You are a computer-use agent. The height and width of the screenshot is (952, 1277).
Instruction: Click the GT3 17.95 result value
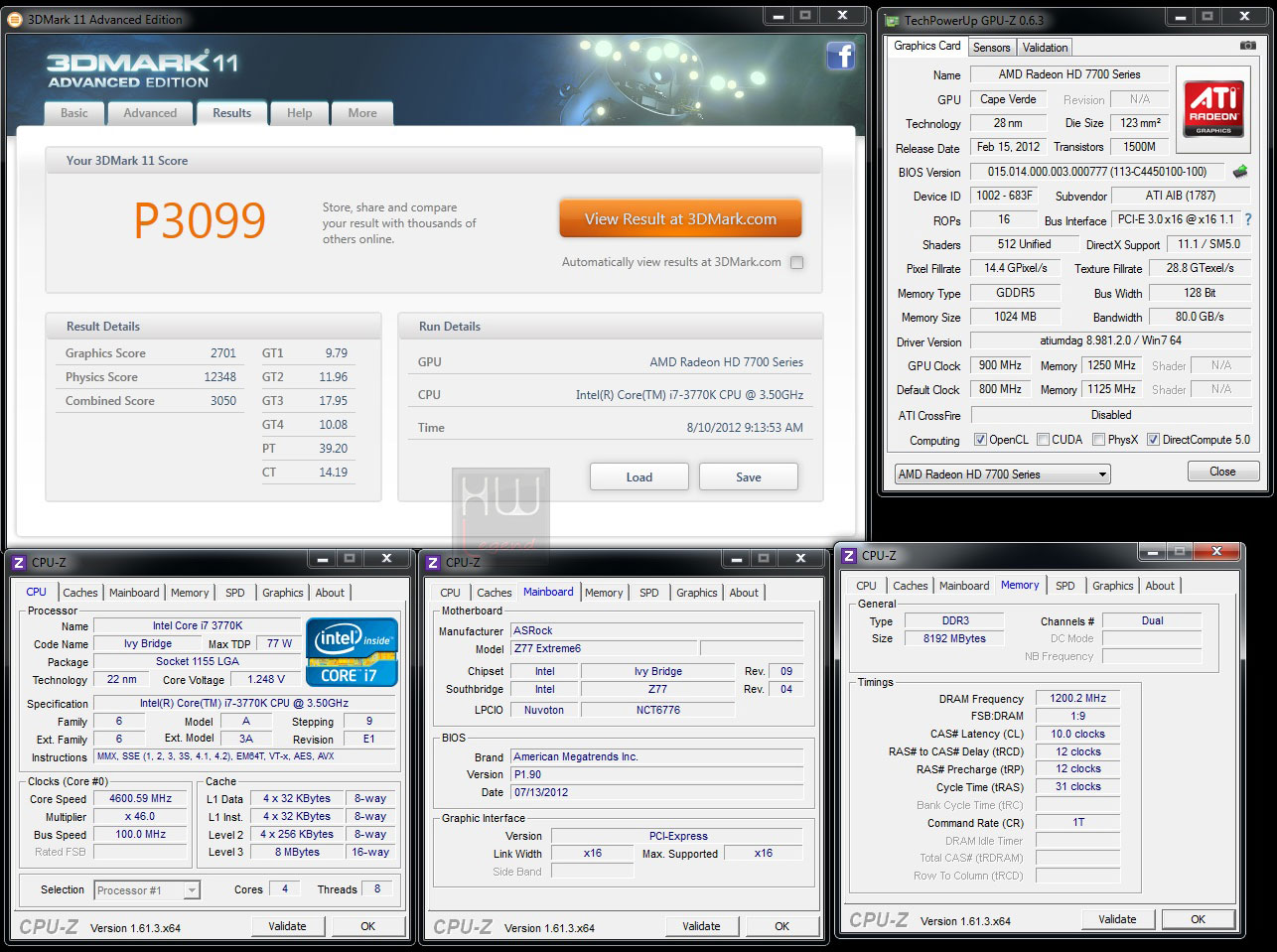(x=334, y=401)
